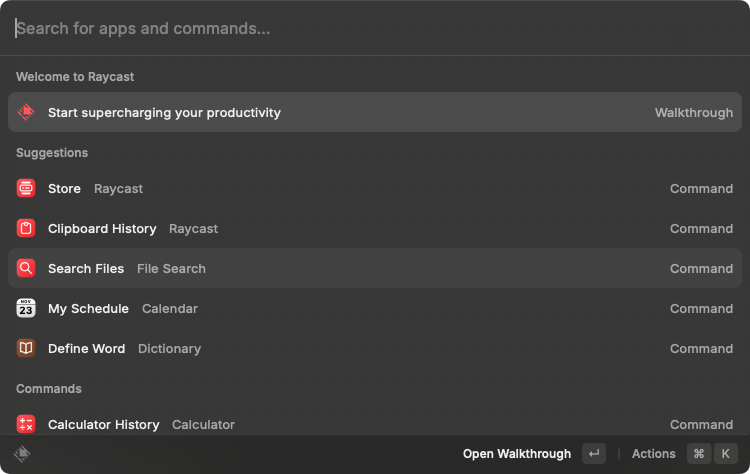
Task: Click the Welcome to Raycast heading
Action: (75, 77)
